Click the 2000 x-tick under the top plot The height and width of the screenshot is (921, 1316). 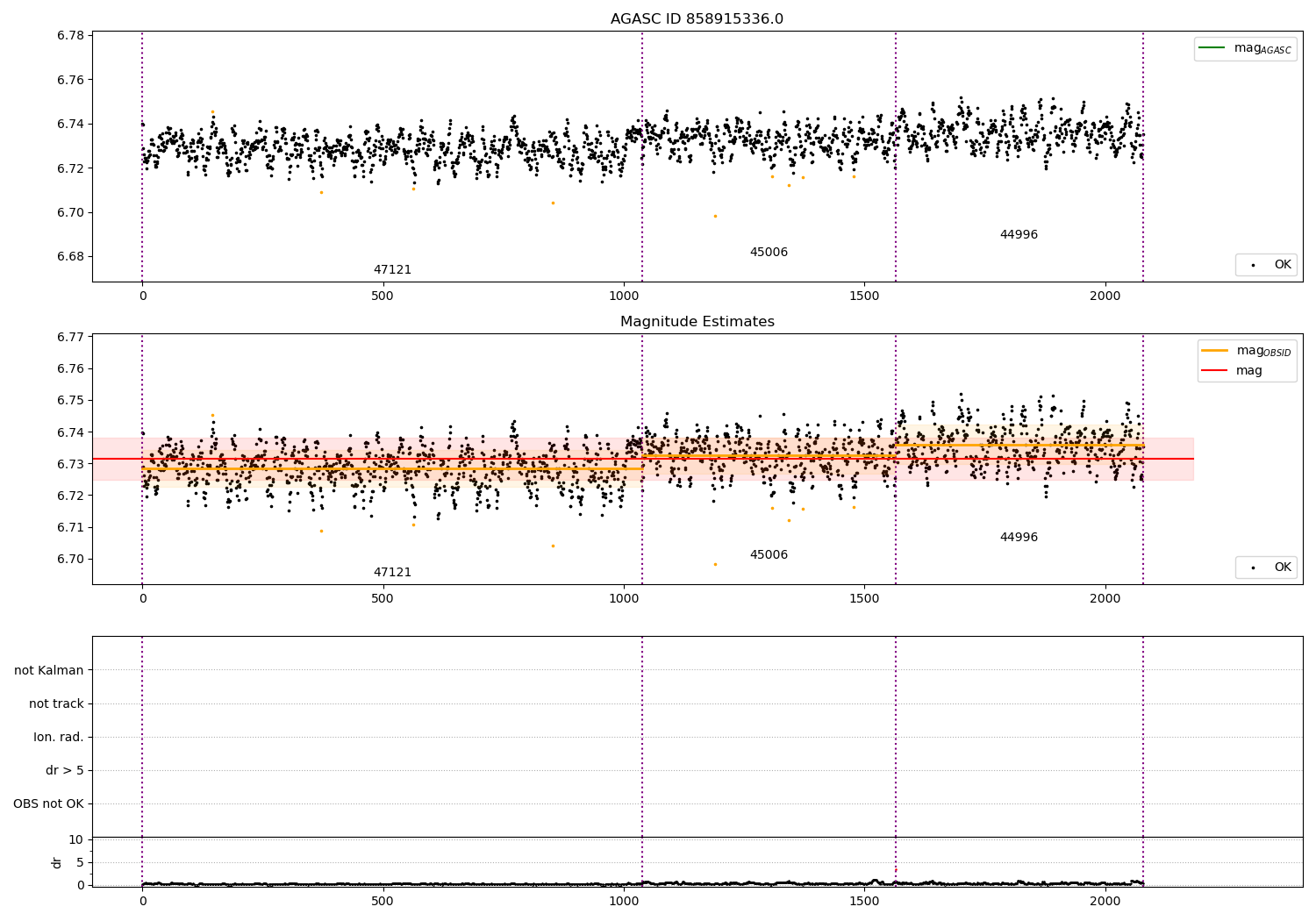[1105, 296]
